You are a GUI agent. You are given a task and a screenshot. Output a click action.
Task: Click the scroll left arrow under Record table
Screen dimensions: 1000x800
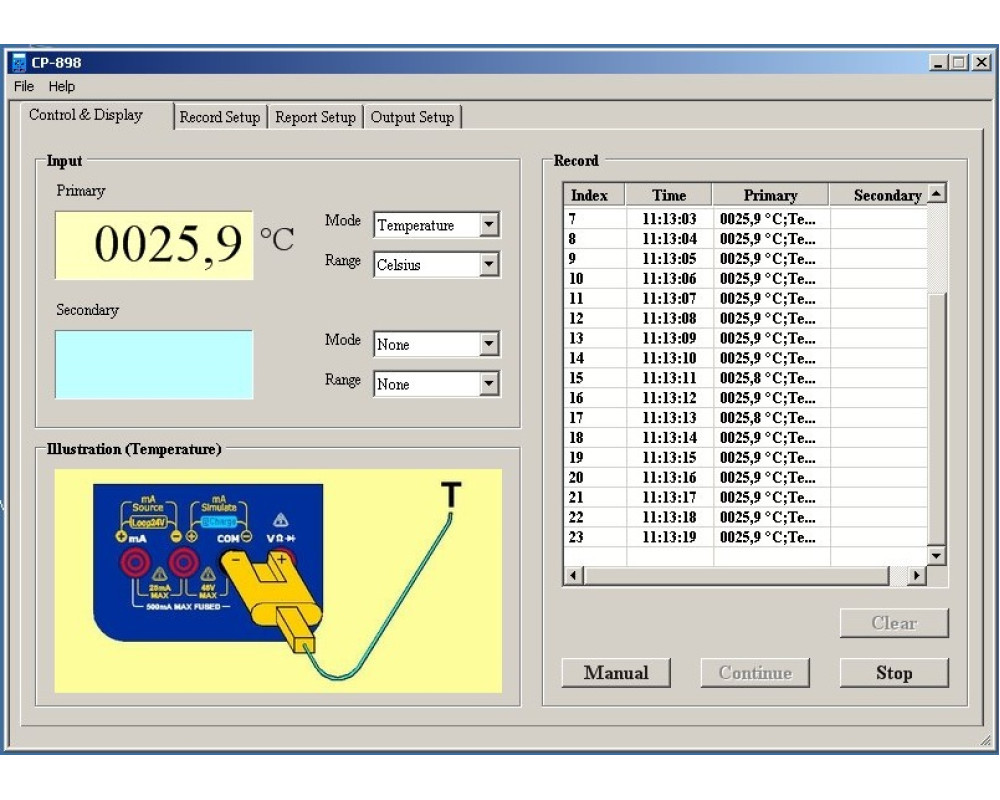click(574, 576)
